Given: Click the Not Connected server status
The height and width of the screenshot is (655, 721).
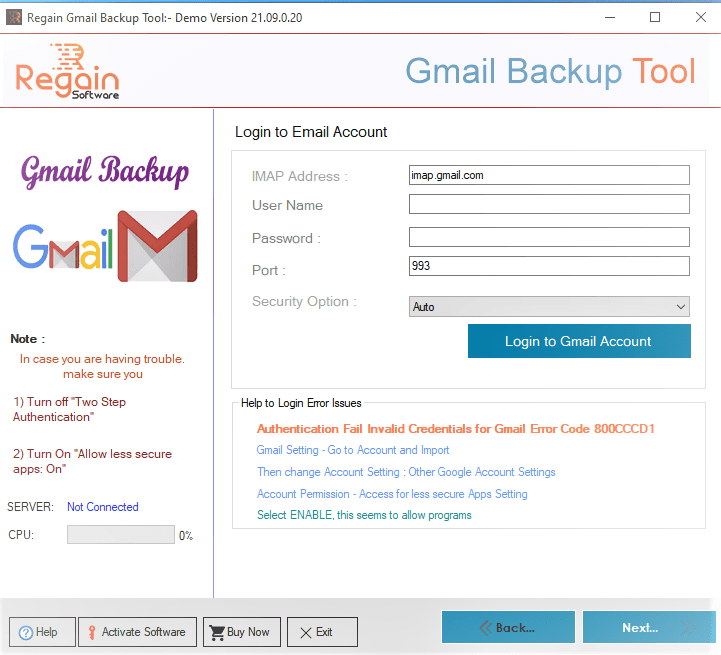Looking at the screenshot, I should click(x=103, y=507).
